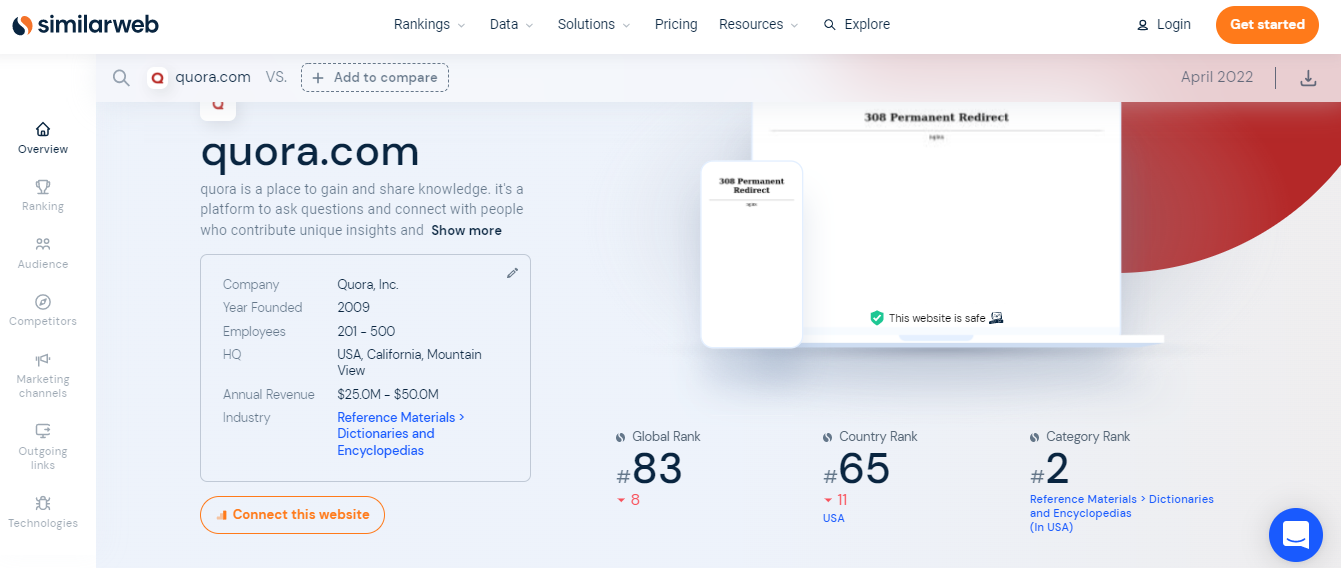Click the large quora.com heading

click(x=310, y=151)
